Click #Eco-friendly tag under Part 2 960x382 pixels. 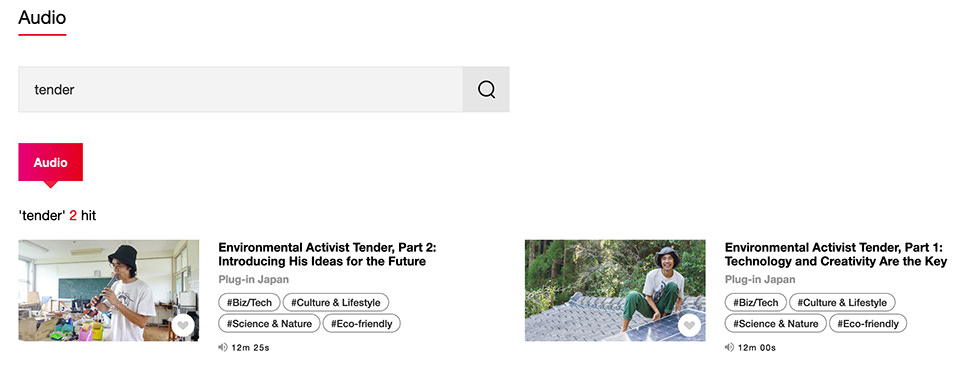coord(361,323)
